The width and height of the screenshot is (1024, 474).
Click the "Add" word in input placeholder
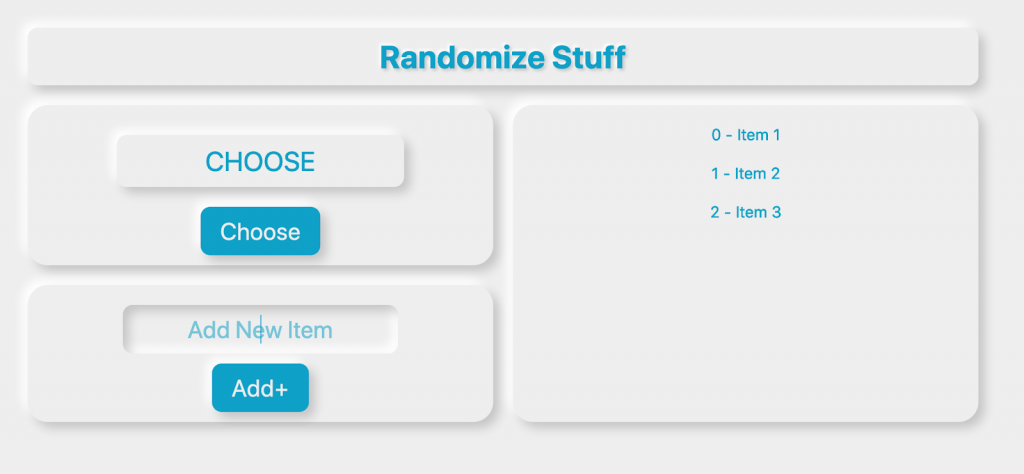coord(208,330)
